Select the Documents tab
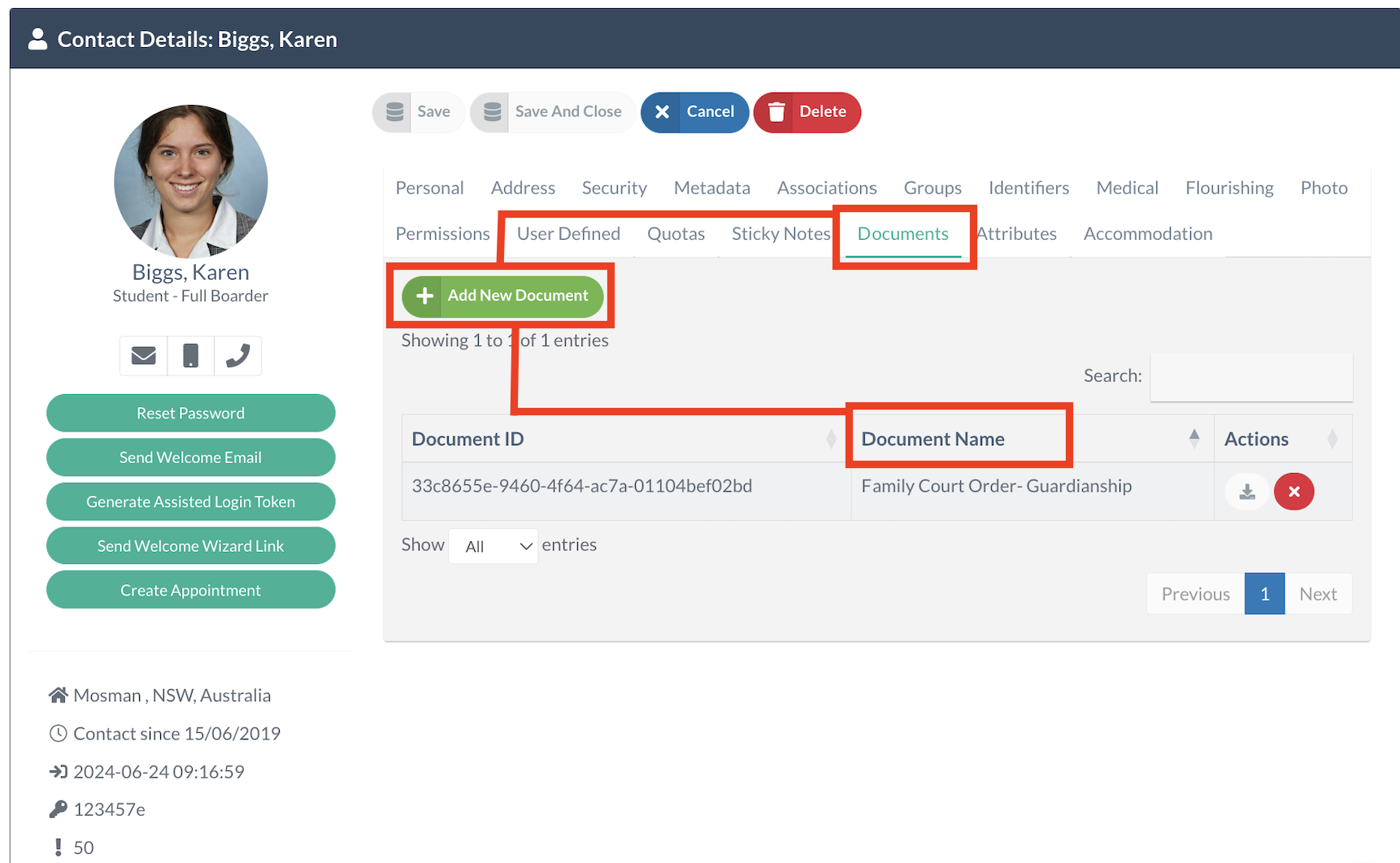 tap(902, 234)
